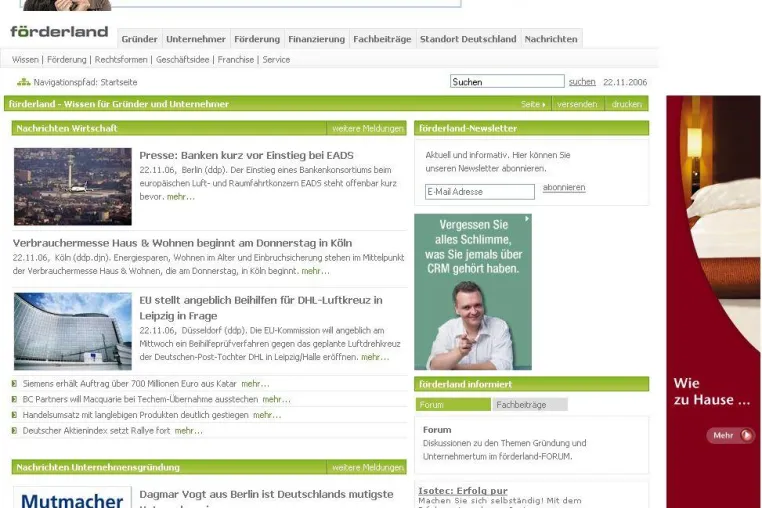The height and width of the screenshot is (508, 762).
Task: Open weitere Meldungen for Nachrichten Wirtschaft
Action: [368, 128]
